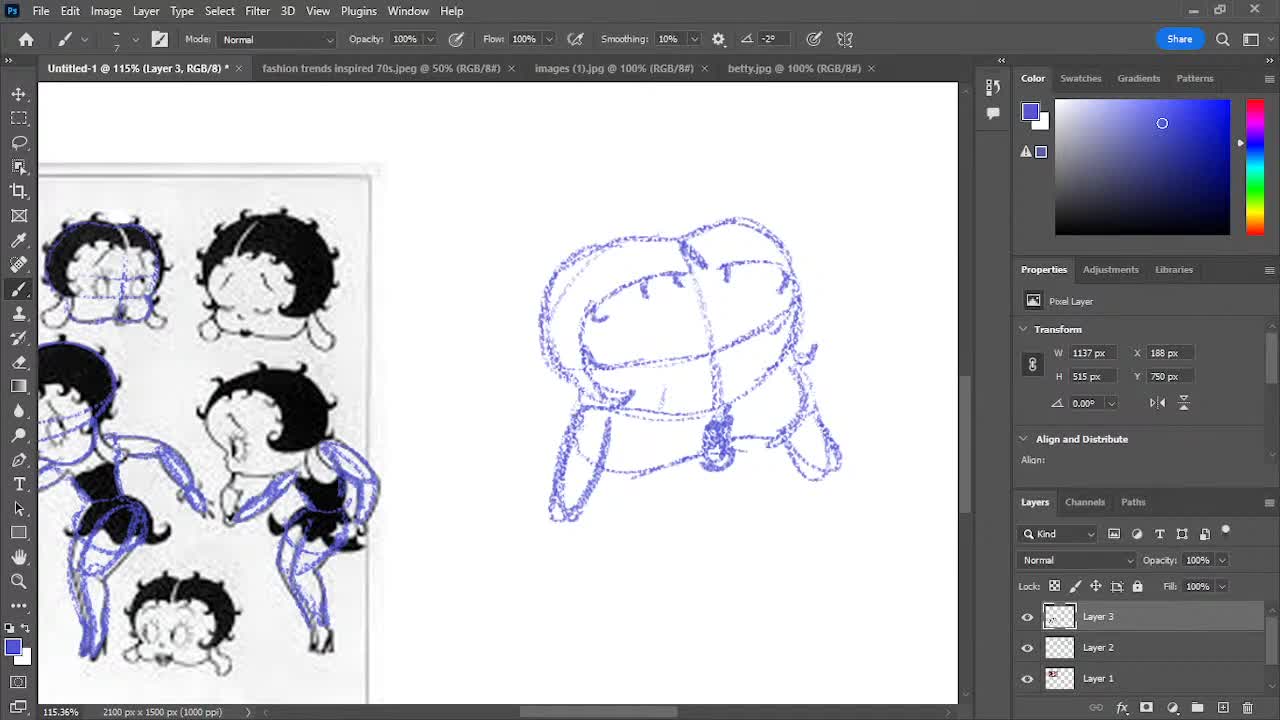Open brush Opacity slider dropdown arrow
Screen dimensions: 1280x720
pos(430,39)
